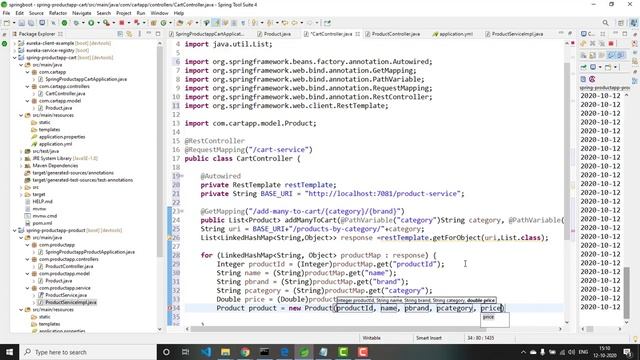Click the Save All icon in the toolbar

point(31,23)
